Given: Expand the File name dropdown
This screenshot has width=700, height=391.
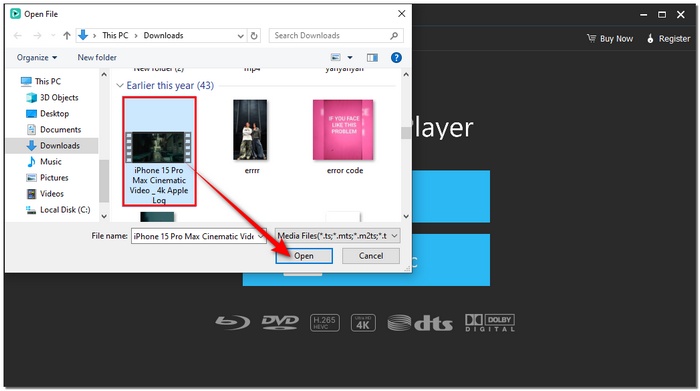Looking at the screenshot, I should coord(261,237).
